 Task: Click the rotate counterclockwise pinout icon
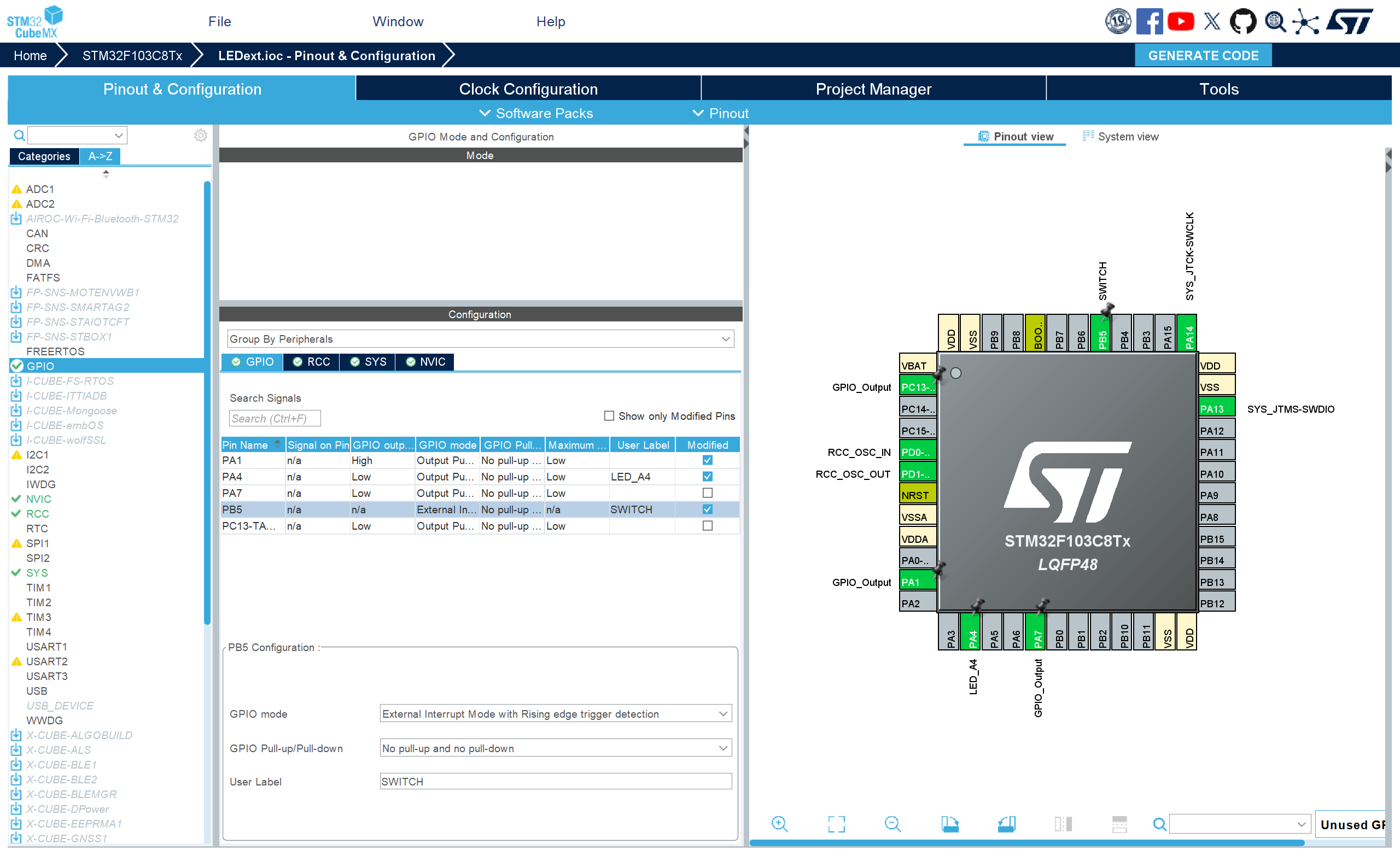(x=1006, y=824)
